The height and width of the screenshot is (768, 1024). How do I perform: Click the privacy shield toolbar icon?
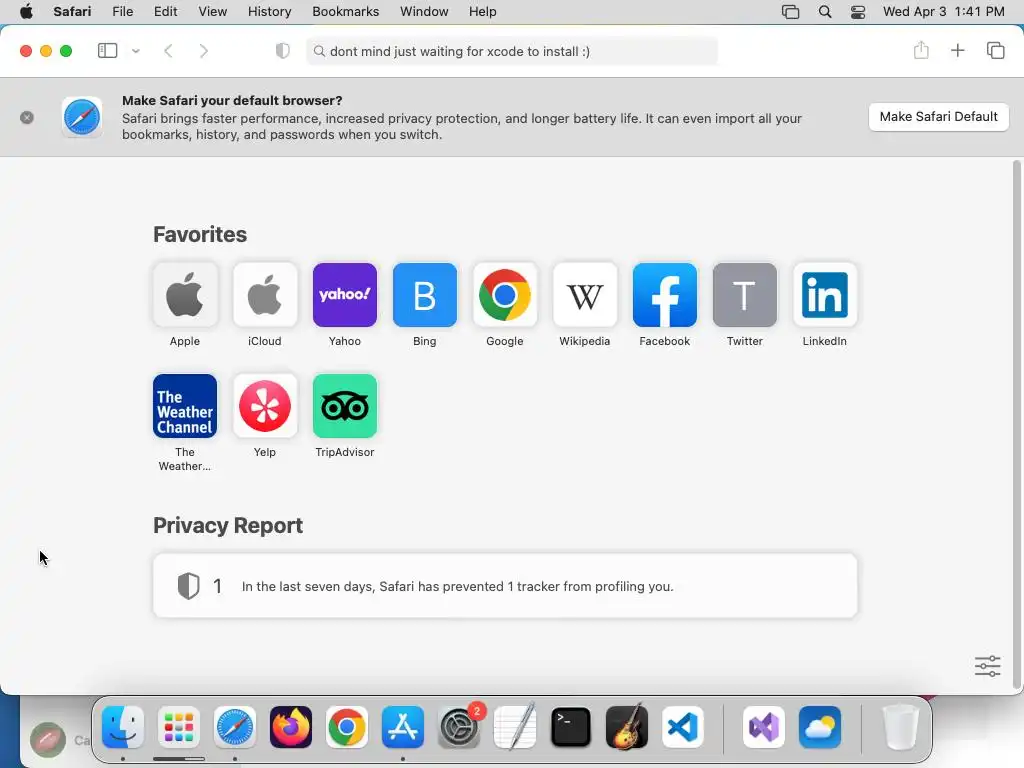coord(283,51)
